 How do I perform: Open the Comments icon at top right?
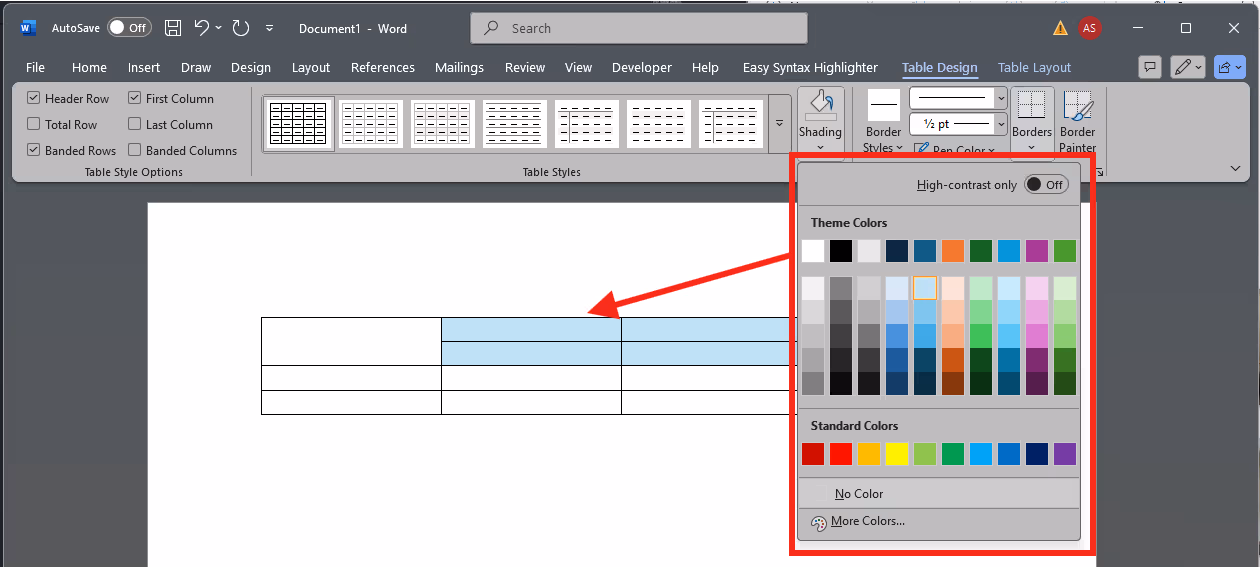tap(1150, 67)
